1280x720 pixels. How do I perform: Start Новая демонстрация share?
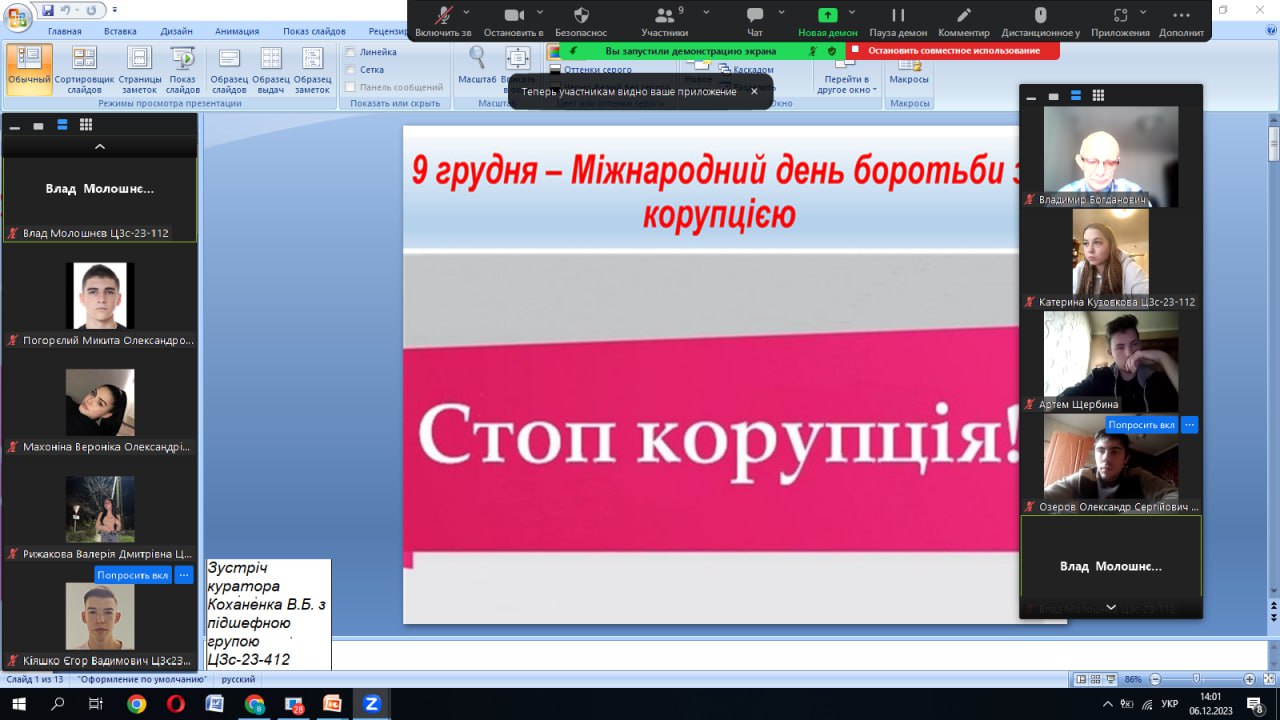828,20
